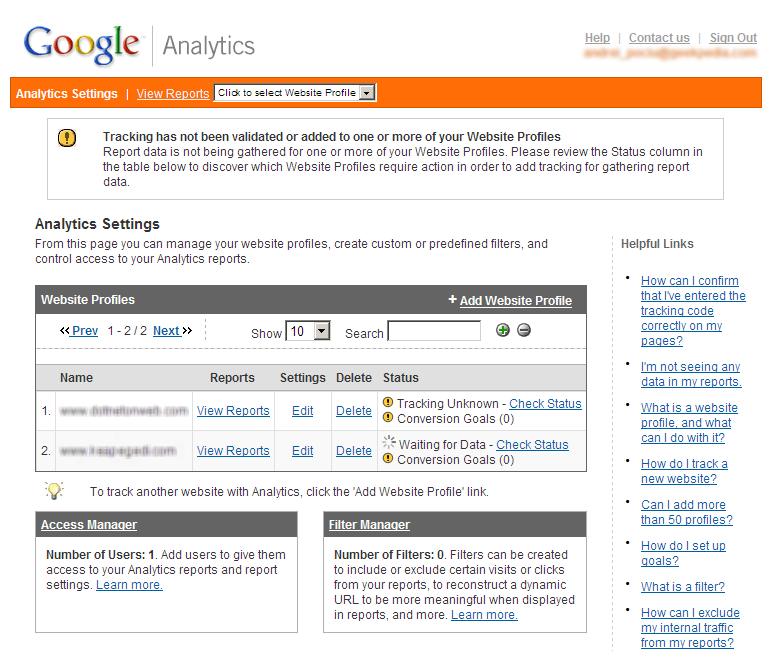Screen dimensions: 771x651
Task: Click the Helpful Links heading
Action: pos(657,244)
